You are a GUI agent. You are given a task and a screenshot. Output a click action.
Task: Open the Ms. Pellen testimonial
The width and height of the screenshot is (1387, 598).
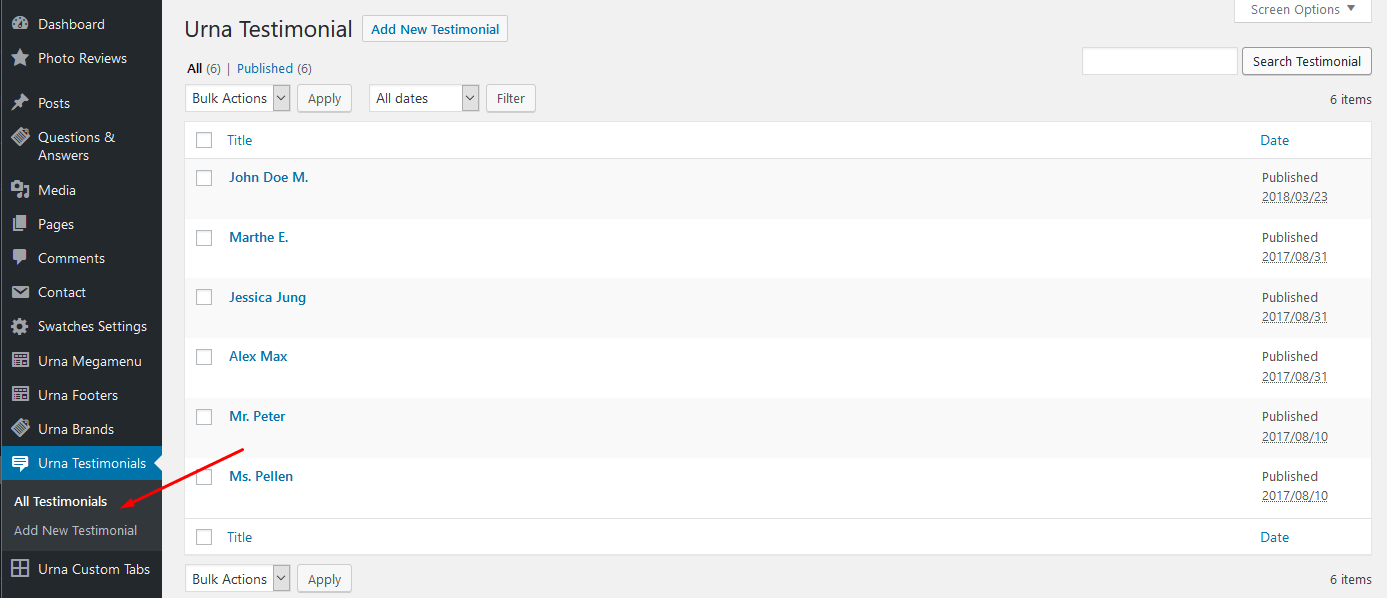pos(261,476)
